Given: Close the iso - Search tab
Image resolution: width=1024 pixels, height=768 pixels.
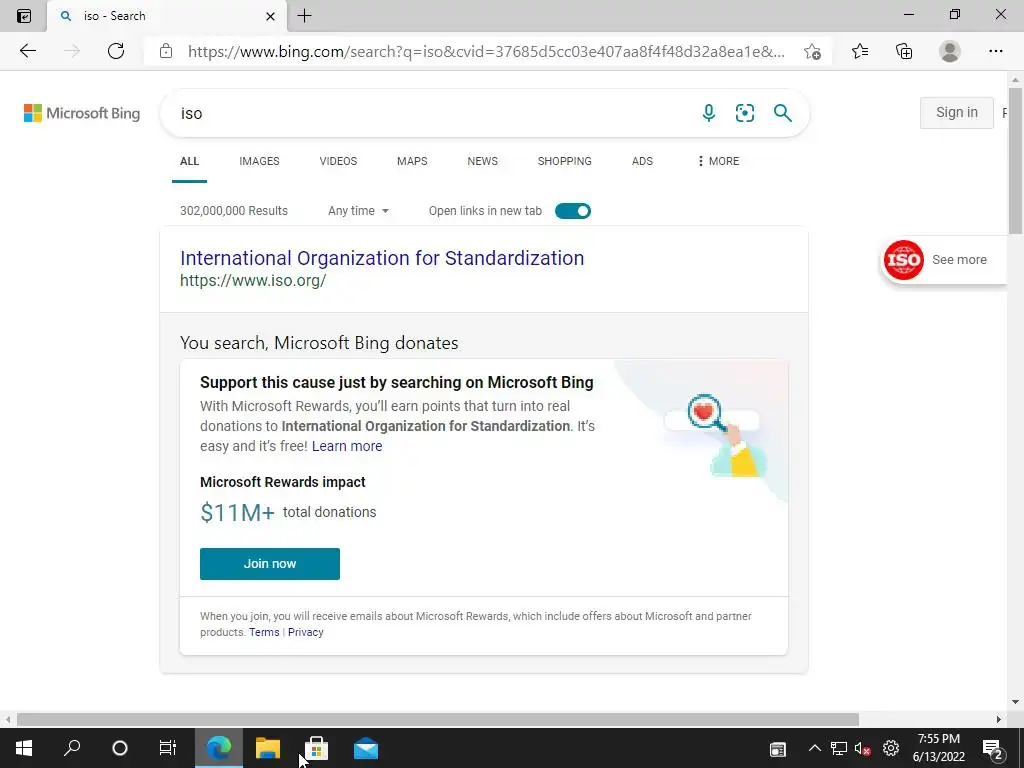Looking at the screenshot, I should (x=270, y=16).
